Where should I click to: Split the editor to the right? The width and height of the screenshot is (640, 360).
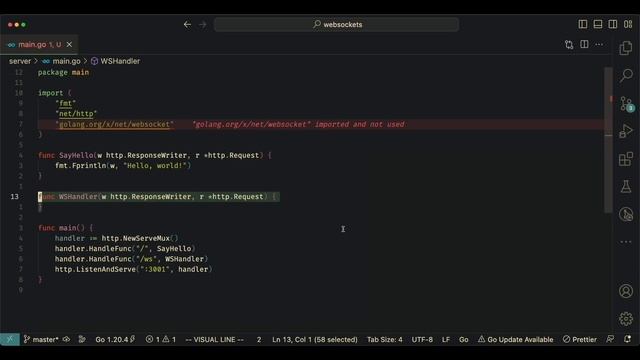click(x=584, y=44)
